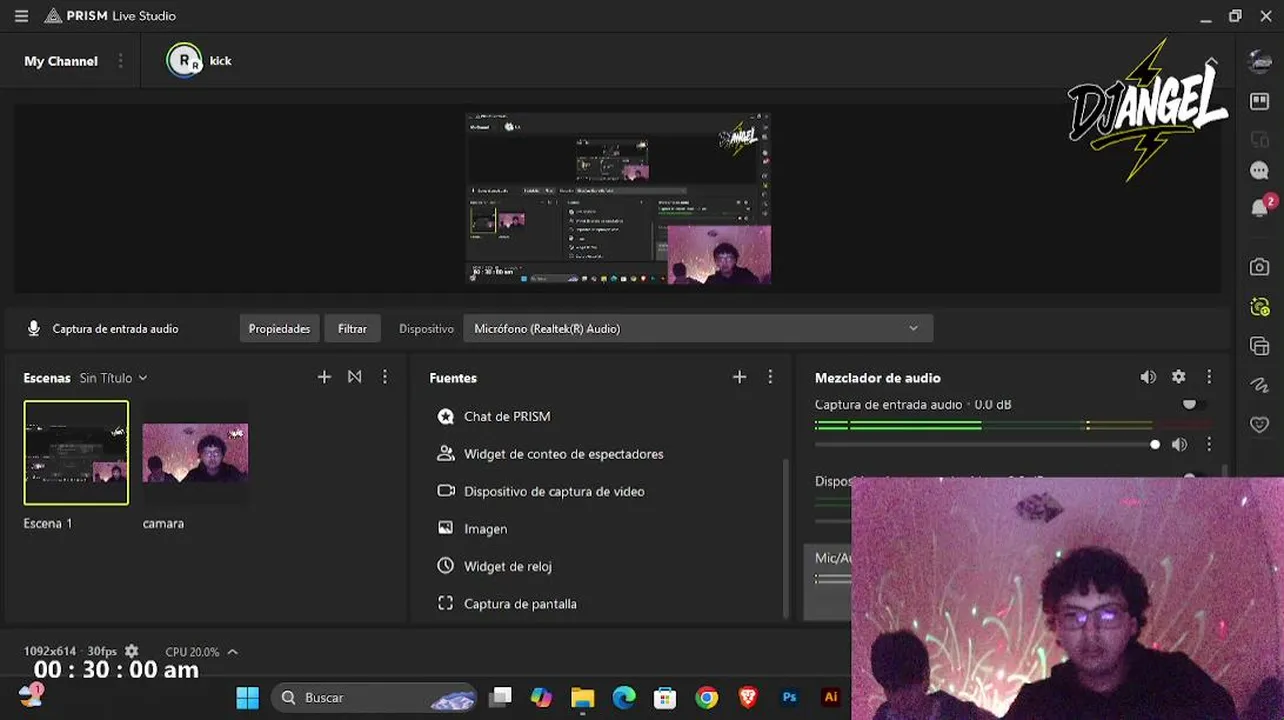Click the stacked windows icon in right sidebar

click(1260, 346)
